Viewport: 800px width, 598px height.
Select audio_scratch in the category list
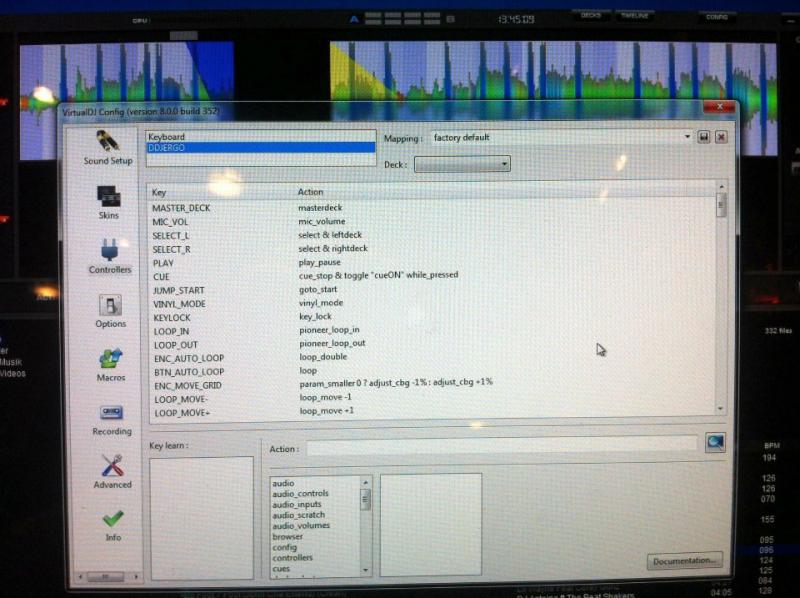[x=298, y=515]
